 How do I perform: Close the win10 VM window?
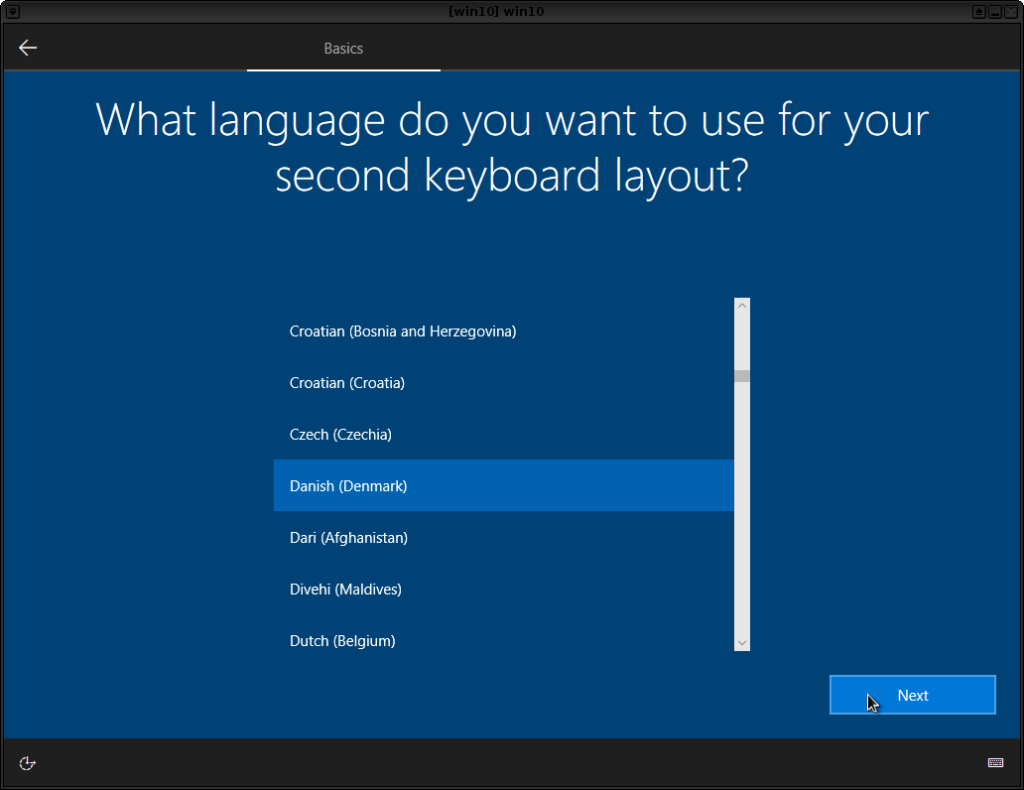(1011, 12)
